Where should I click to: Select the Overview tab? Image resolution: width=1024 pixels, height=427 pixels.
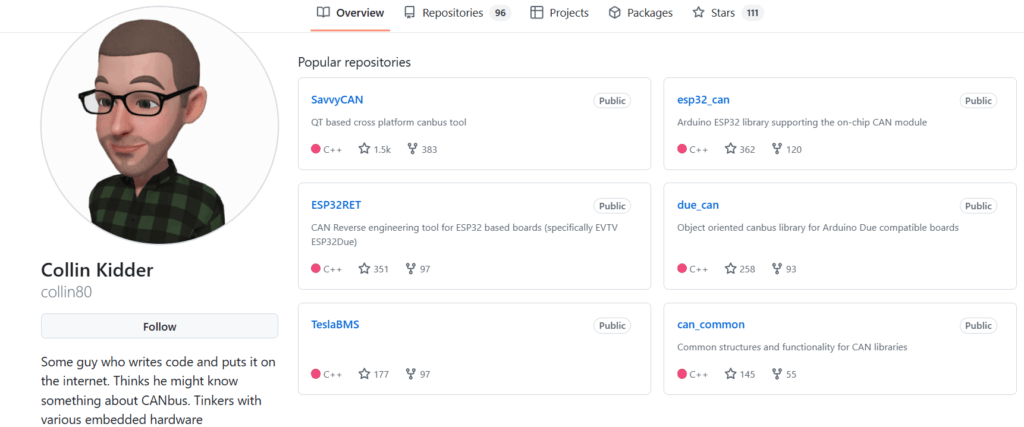pyautogui.click(x=350, y=13)
